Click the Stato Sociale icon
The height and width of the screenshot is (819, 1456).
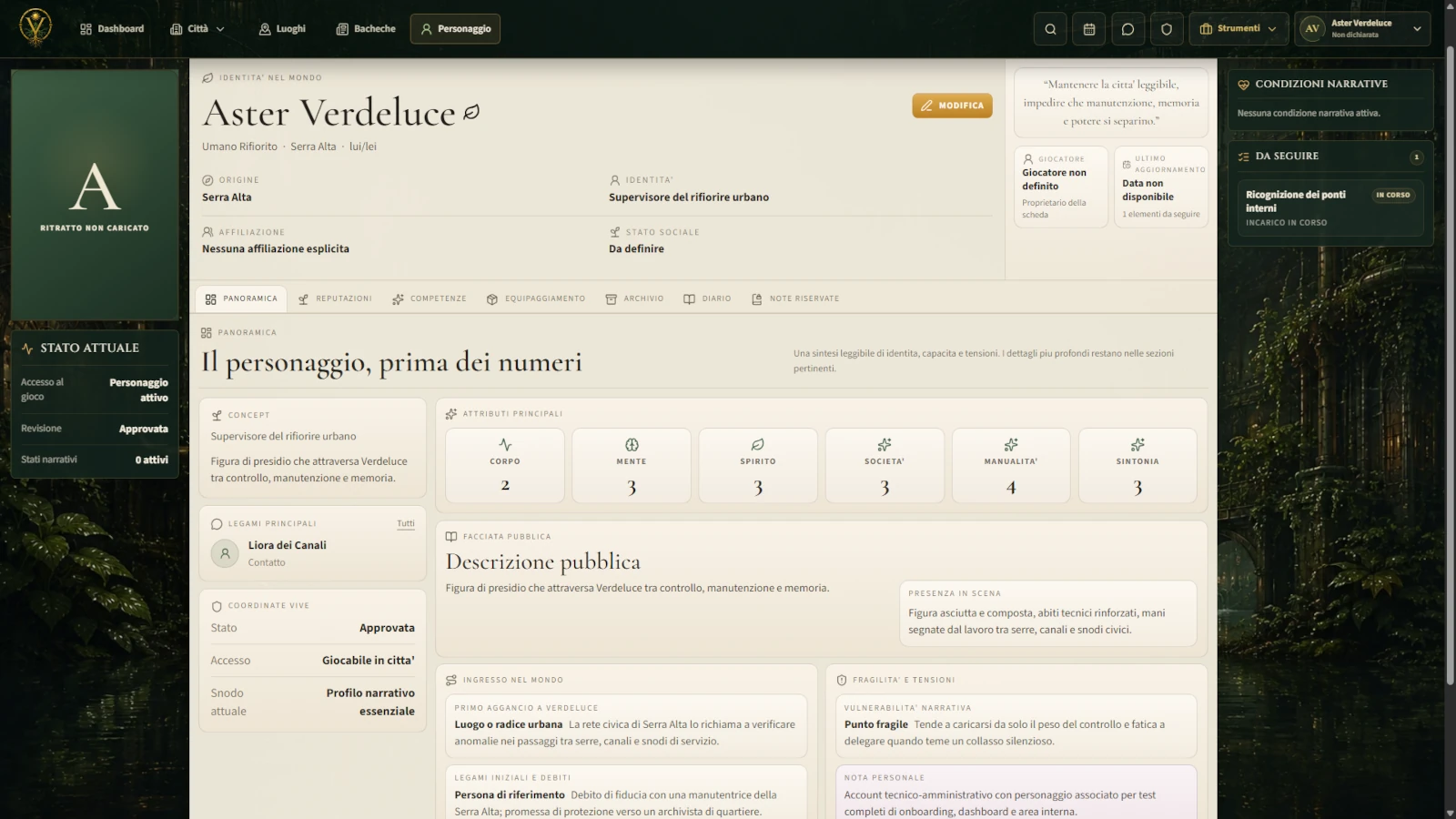(x=615, y=232)
